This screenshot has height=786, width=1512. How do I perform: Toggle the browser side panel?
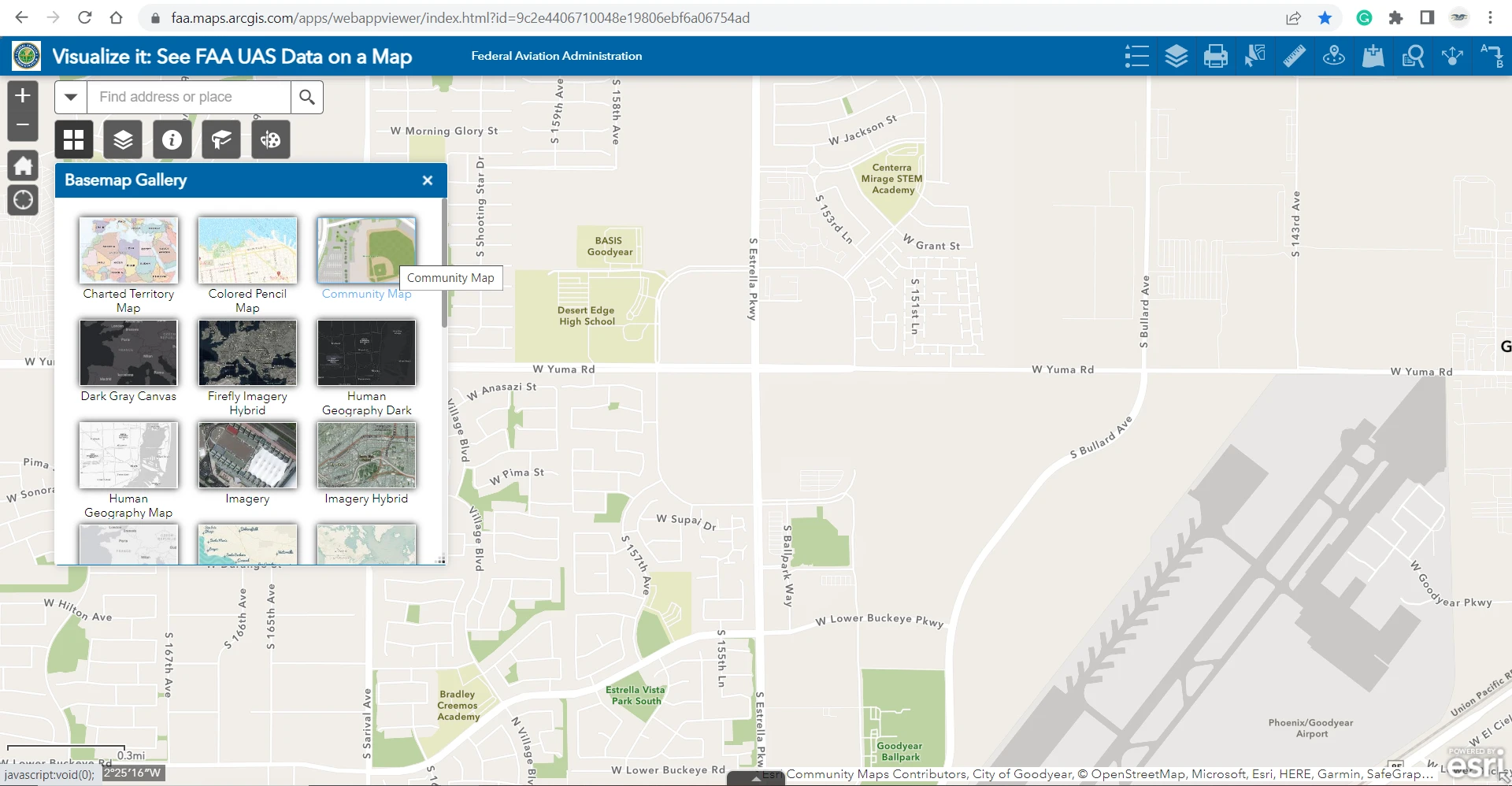click(x=1427, y=17)
